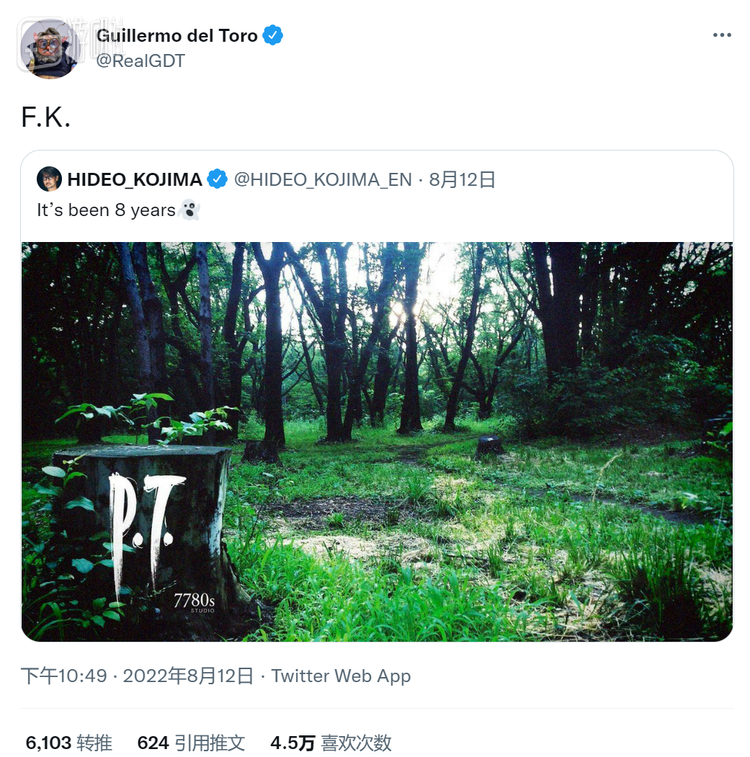
Task: View the 6,103 转推 retweets list
Action: click(x=69, y=743)
